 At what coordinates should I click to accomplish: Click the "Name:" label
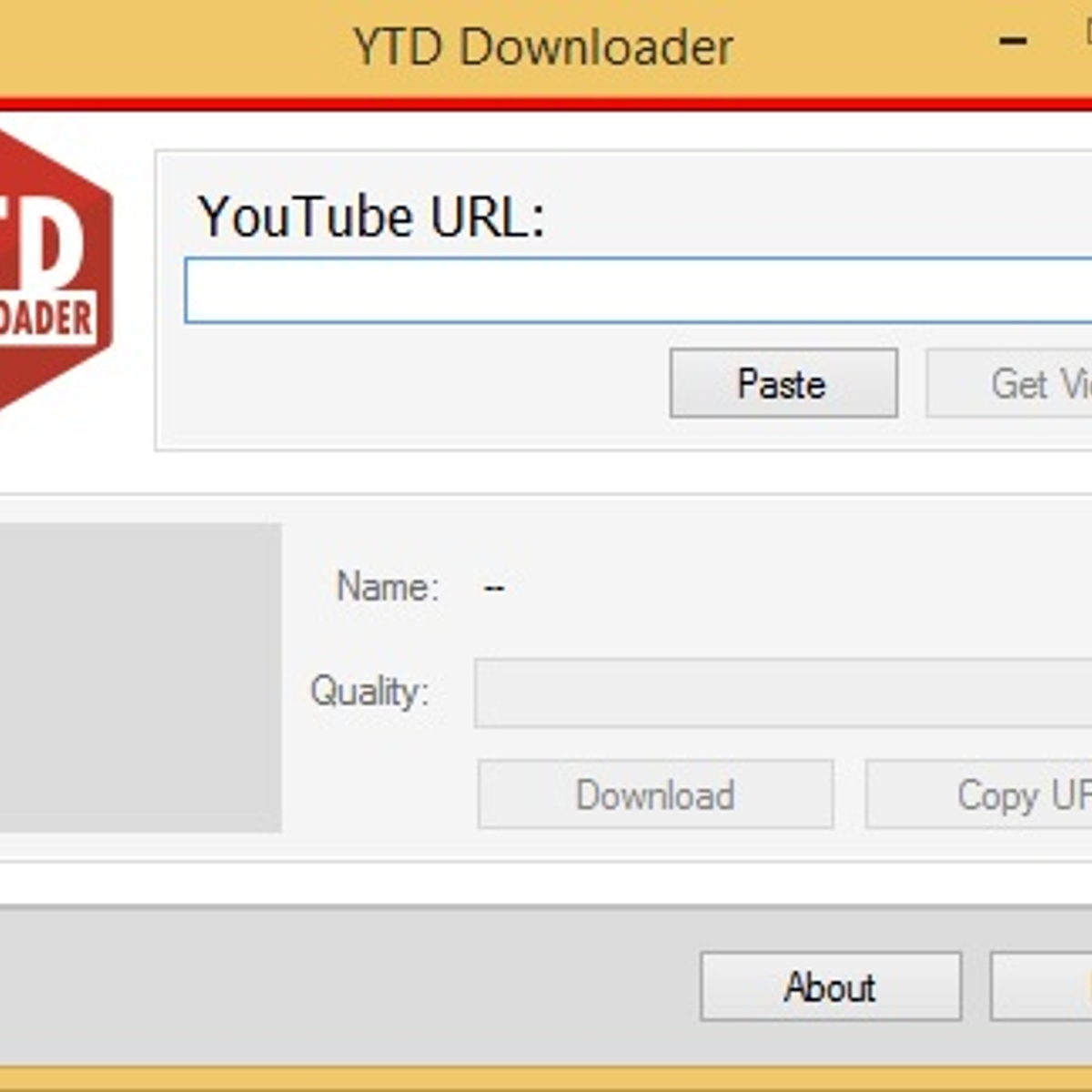pyautogui.click(x=388, y=587)
